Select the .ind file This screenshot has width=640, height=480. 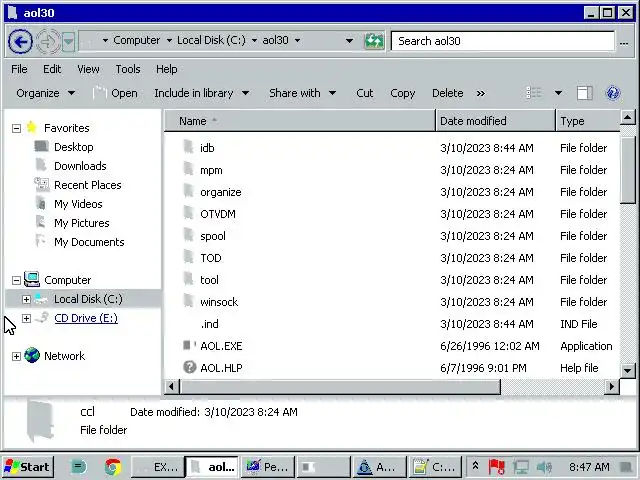coord(209,324)
